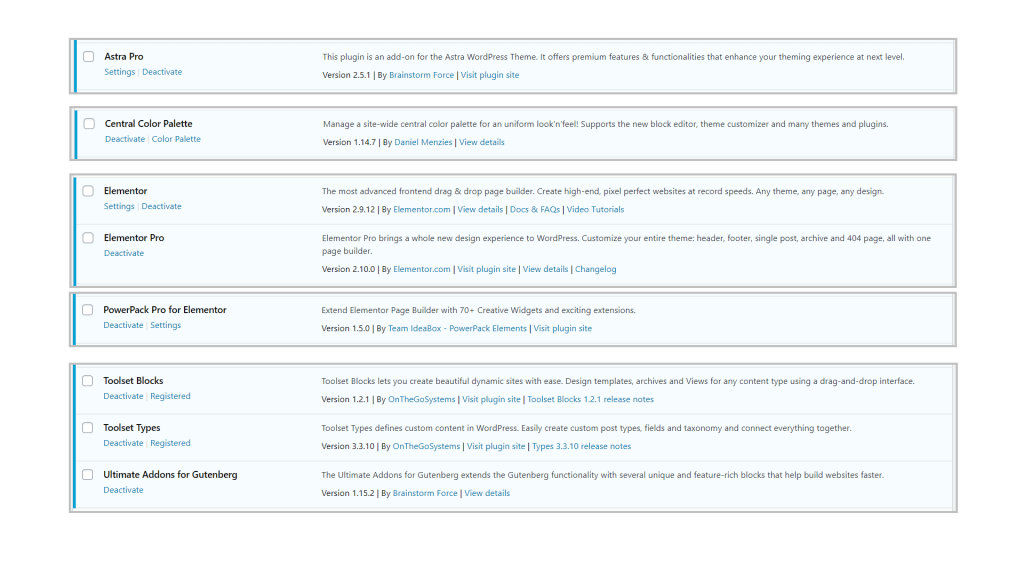Screen dimensions: 1024x576
Task: Deactivate PowerPack Pro for Elementor
Action: click(123, 325)
